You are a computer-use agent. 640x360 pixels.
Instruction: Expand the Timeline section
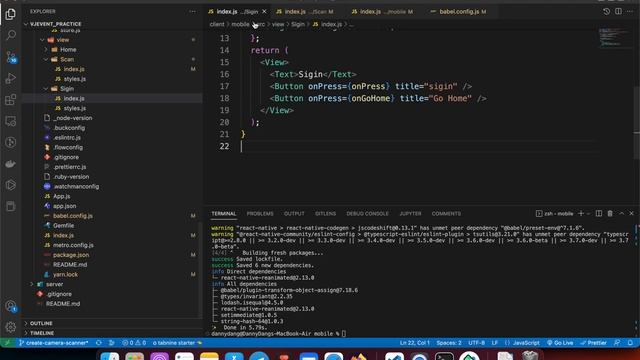tap(41, 333)
